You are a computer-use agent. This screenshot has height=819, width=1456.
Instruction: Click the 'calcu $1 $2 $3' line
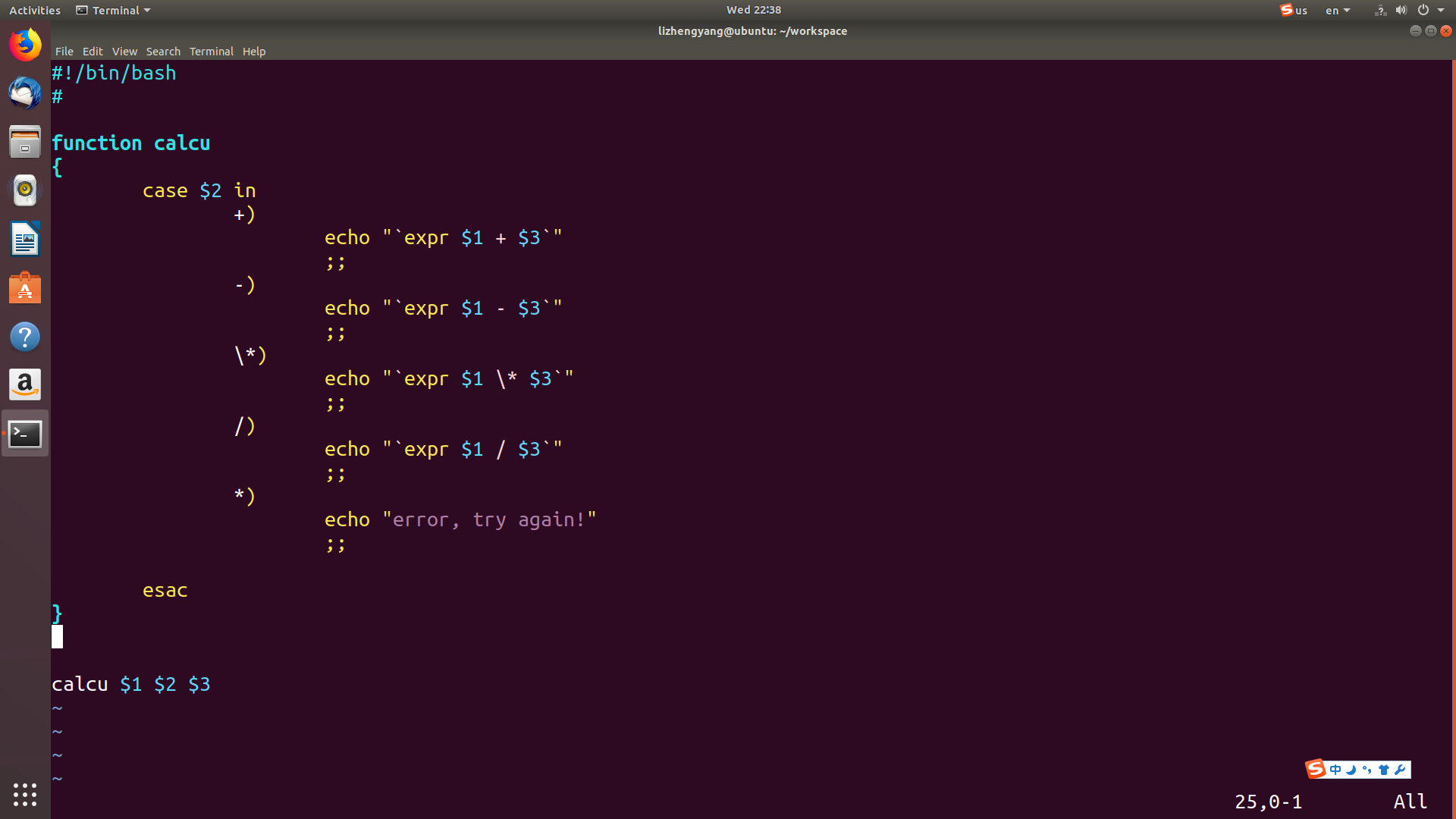131,685
